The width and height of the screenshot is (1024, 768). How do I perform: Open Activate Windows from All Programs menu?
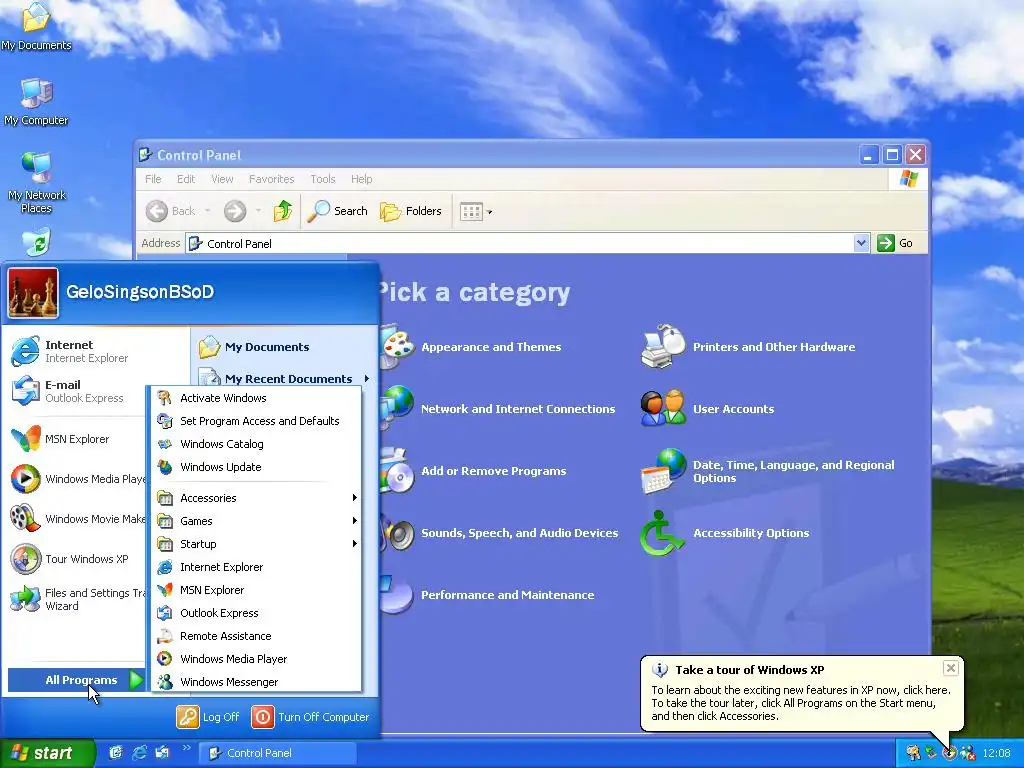pyautogui.click(x=256, y=398)
